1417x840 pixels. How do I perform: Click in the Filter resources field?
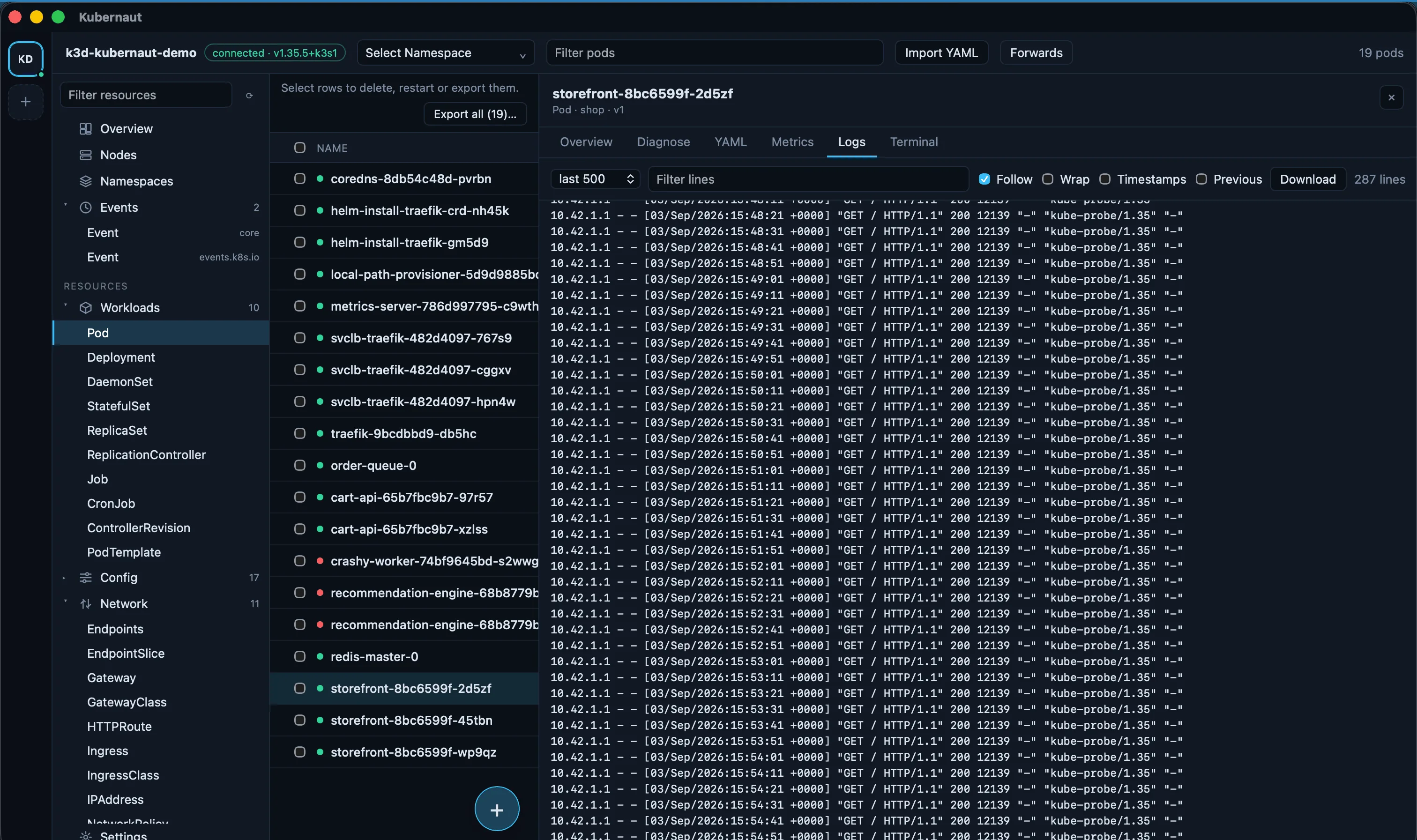(x=146, y=95)
